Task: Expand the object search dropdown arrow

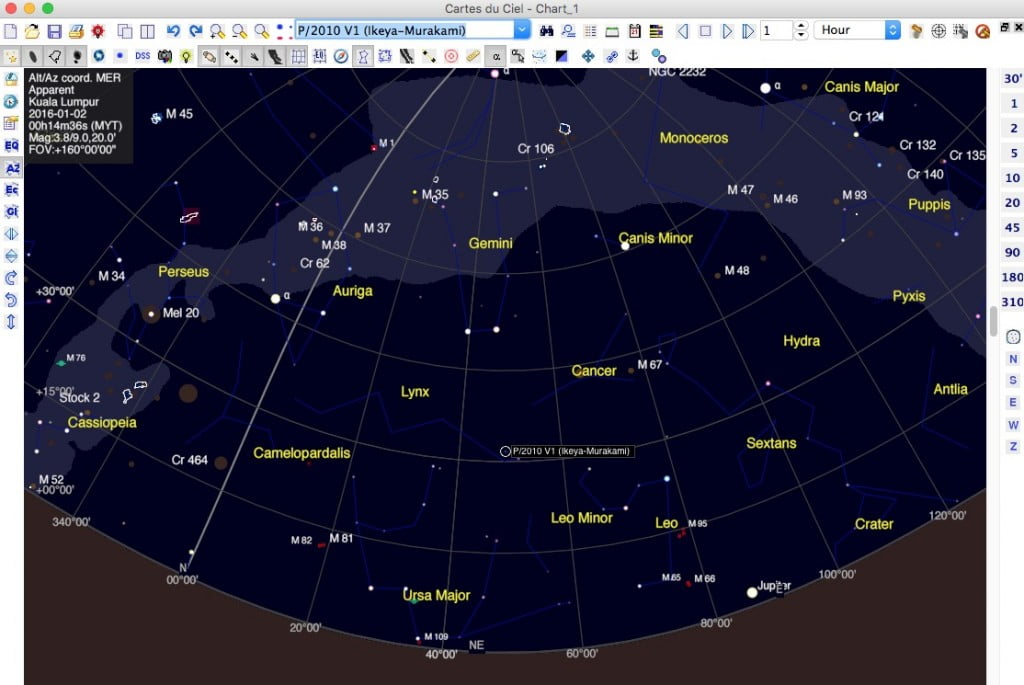Action: click(522, 30)
